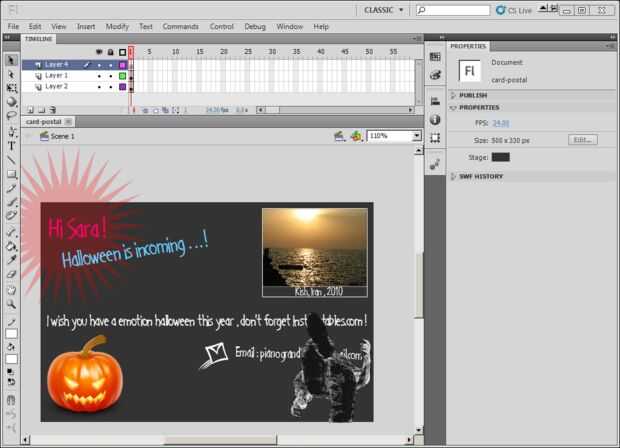Viewport: 620px width, 448px height.
Task: Select the Paint Bucket tool
Action: pyautogui.click(x=11, y=246)
